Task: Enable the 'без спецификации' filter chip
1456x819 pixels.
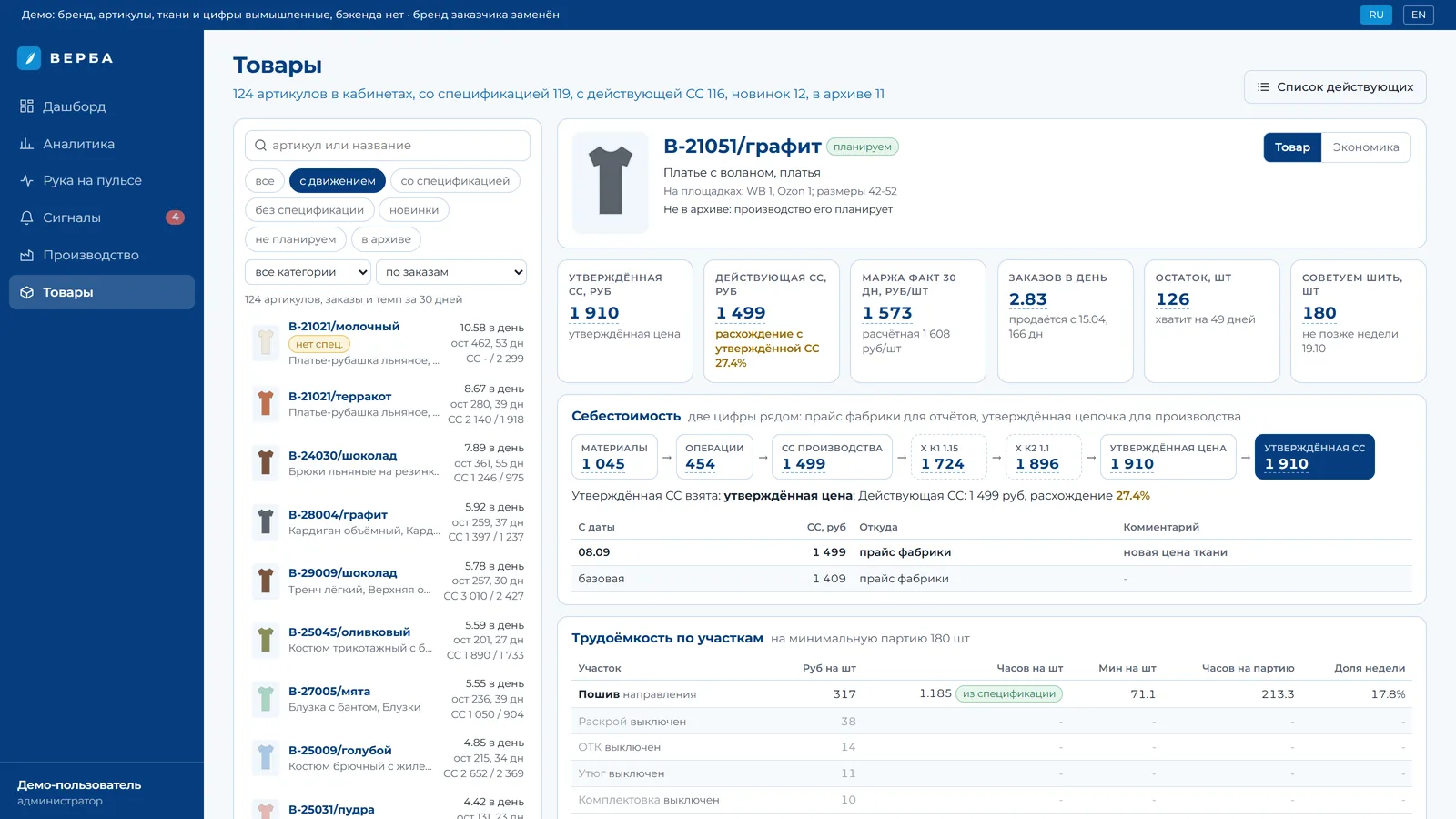Action: [309, 210]
